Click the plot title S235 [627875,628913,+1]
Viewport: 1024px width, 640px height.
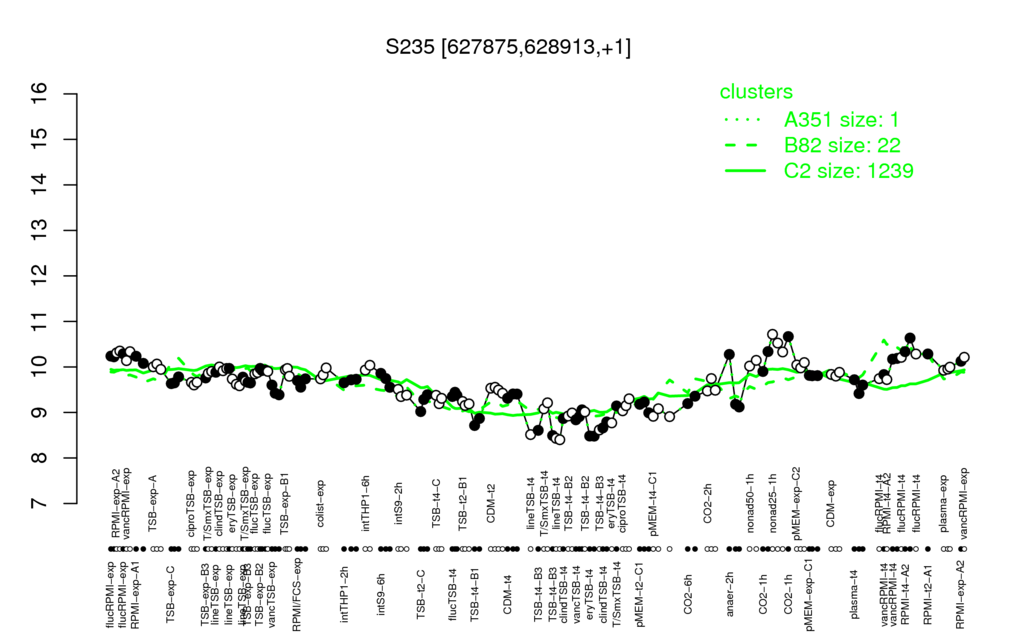pyautogui.click(x=508, y=48)
